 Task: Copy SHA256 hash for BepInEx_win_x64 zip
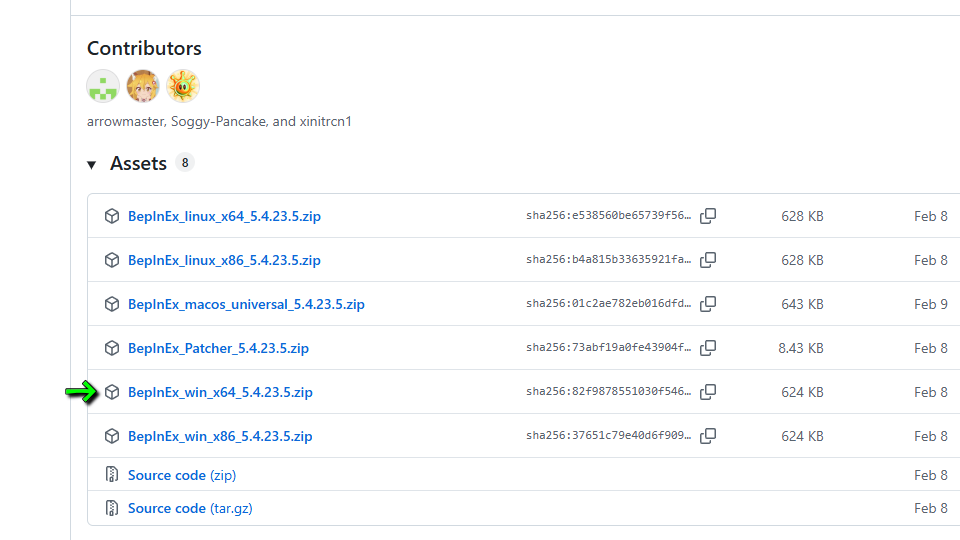[708, 392]
